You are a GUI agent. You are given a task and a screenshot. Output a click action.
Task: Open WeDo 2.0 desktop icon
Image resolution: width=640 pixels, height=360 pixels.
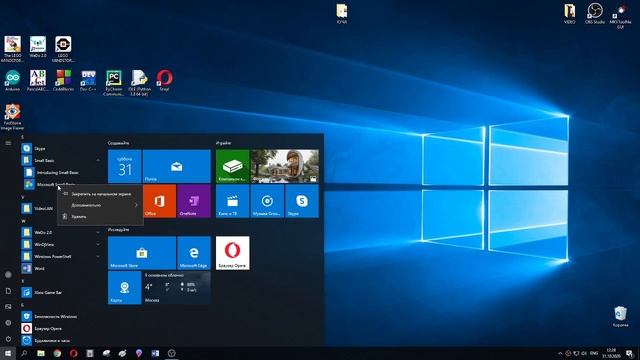[x=38, y=47]
